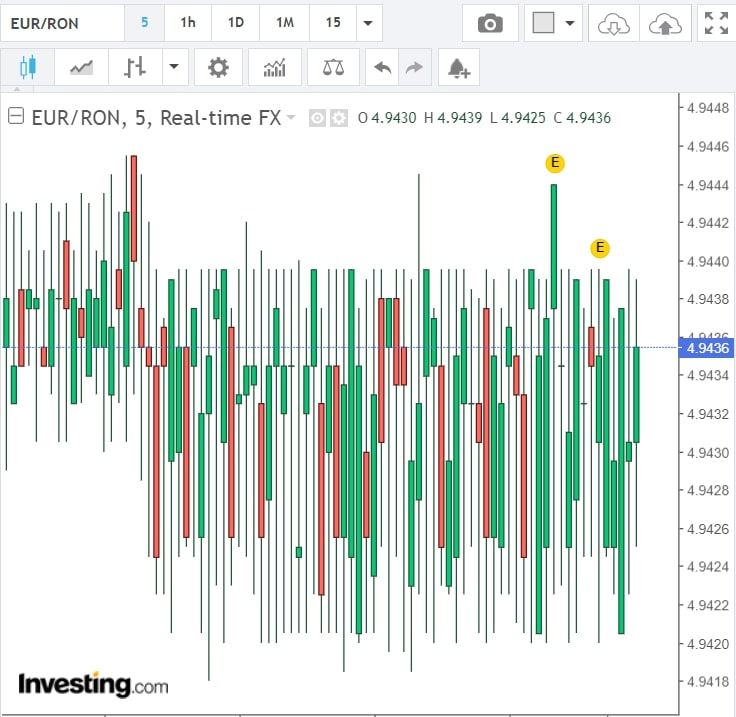Collapse the EUR/RON legend box

point(16,117)
